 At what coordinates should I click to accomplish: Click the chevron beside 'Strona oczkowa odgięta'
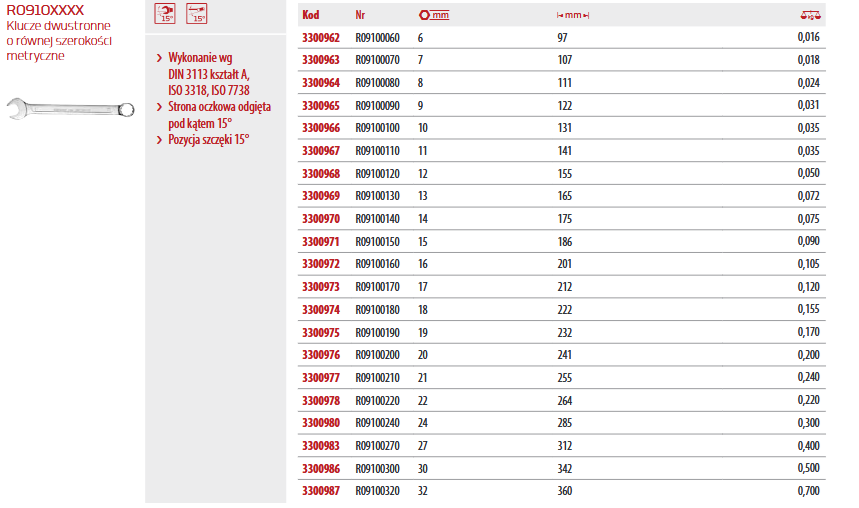160,107
